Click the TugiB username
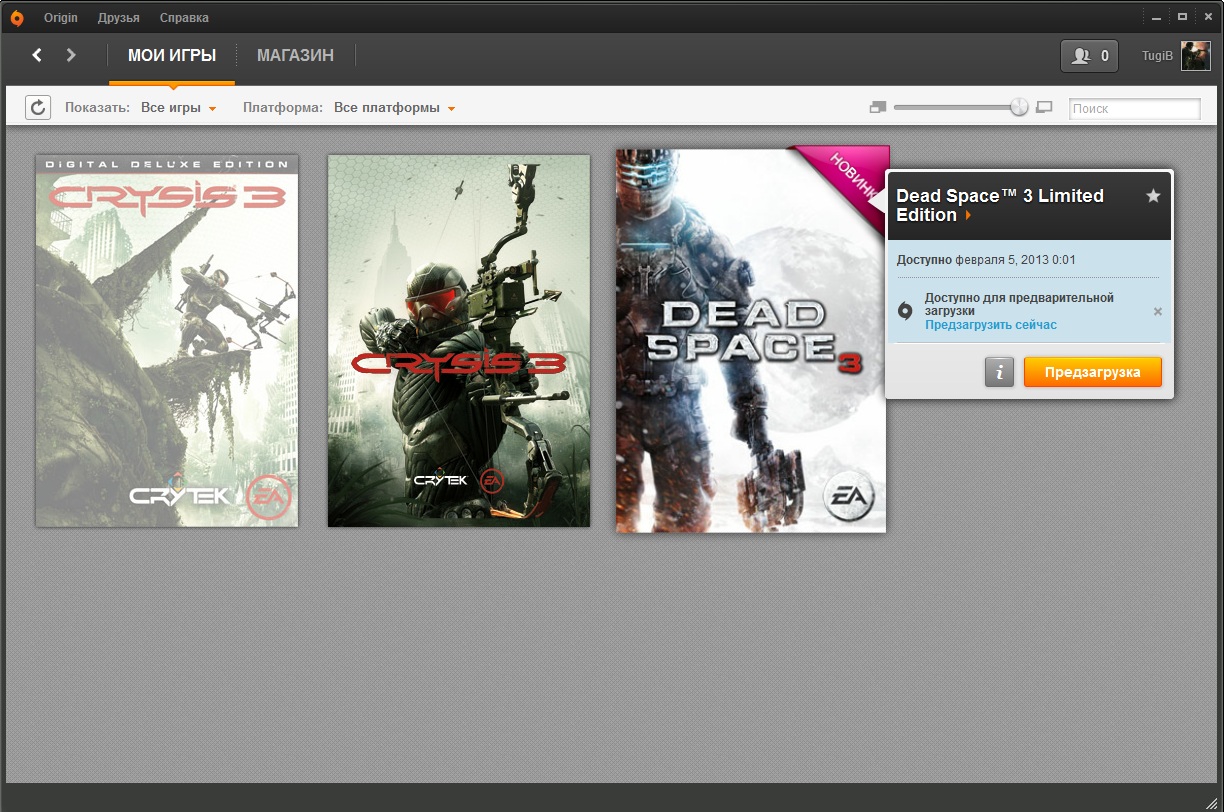The width and height of the screenshot is (1224, 812). coord(1158,56)
